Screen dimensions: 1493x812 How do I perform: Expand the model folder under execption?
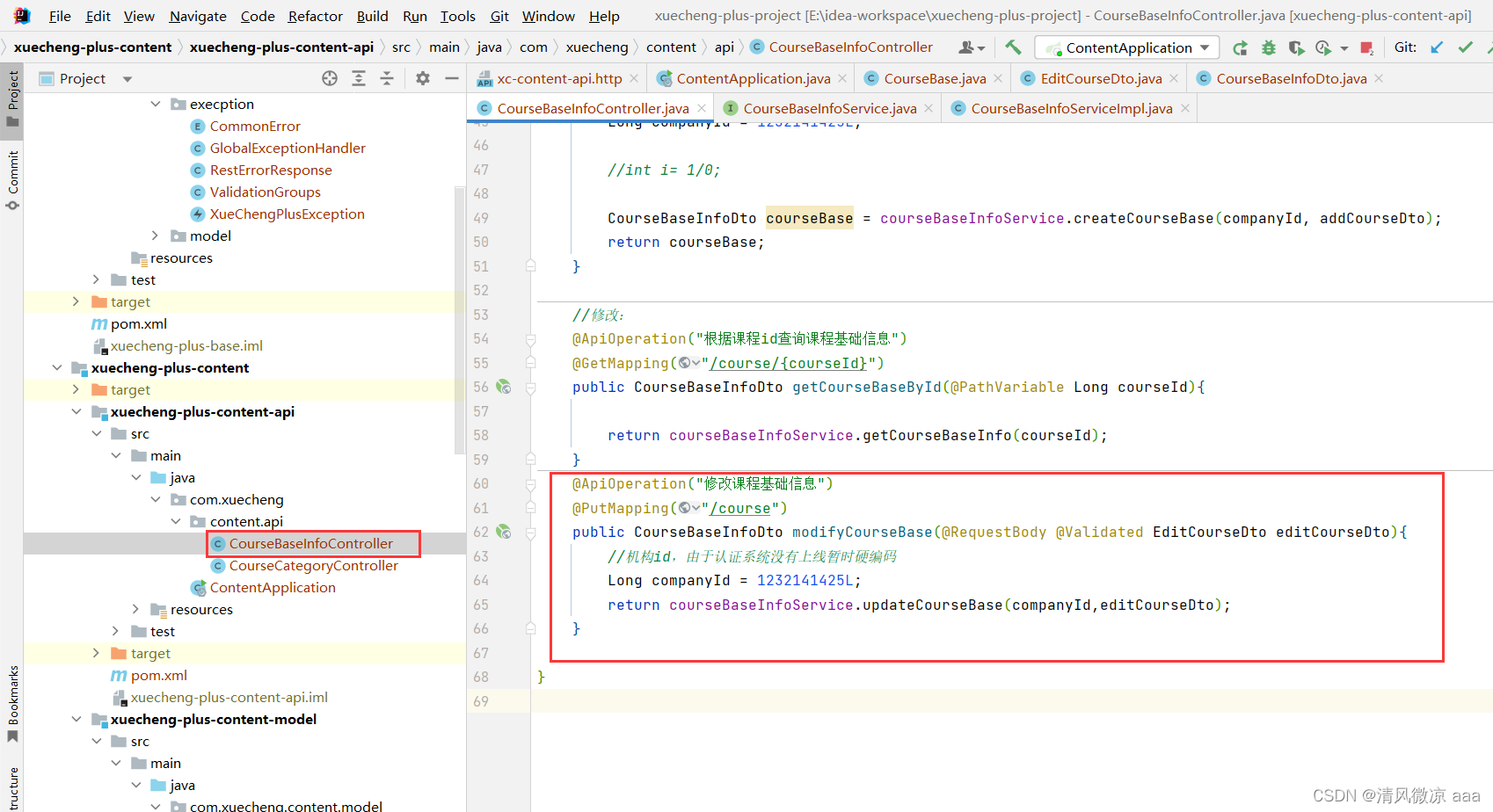(156, 236)
